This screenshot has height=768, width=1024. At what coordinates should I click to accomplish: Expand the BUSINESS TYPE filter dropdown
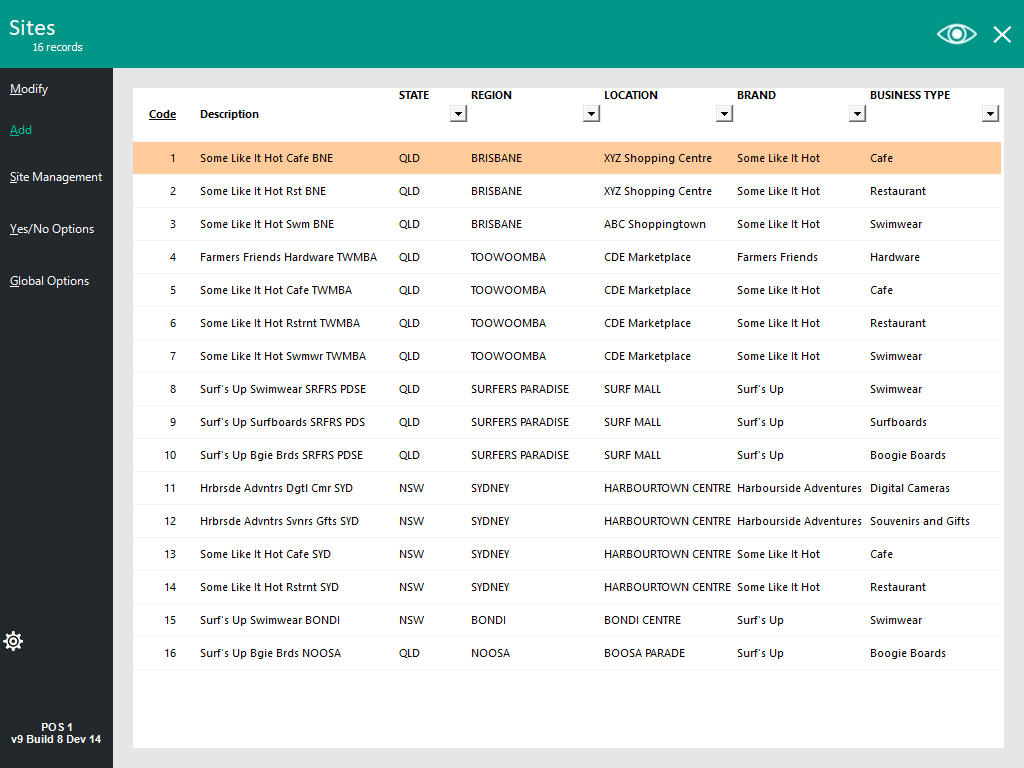pos(990,114)
